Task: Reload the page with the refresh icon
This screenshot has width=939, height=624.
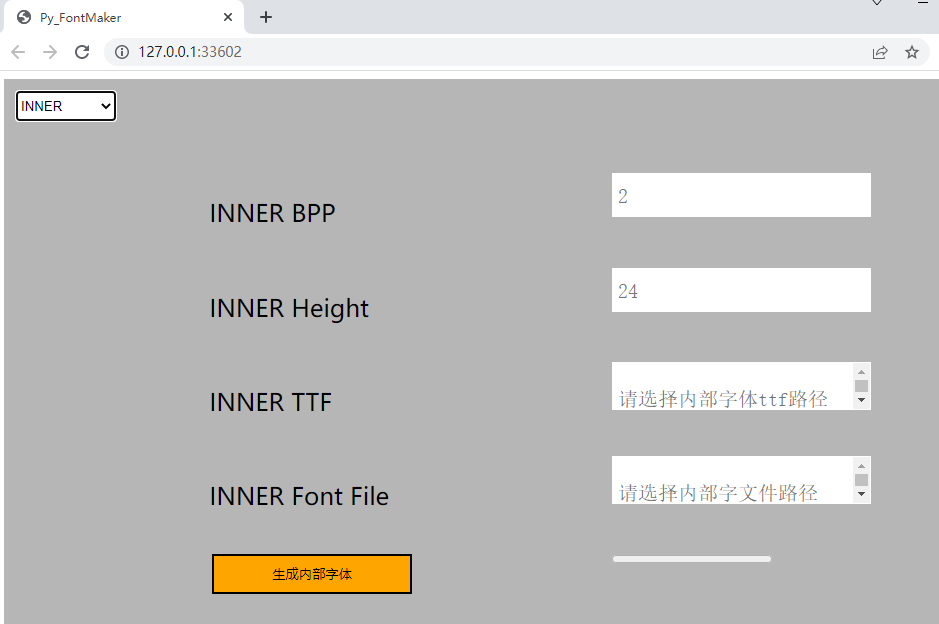Action: pos(82,52)
